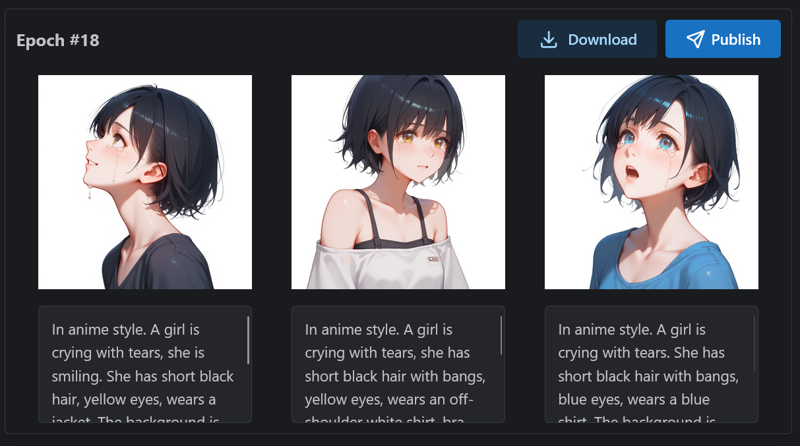Click the first caption's scrollbar
This screenshot has height=446, width=800.
(x=248, y=340)
